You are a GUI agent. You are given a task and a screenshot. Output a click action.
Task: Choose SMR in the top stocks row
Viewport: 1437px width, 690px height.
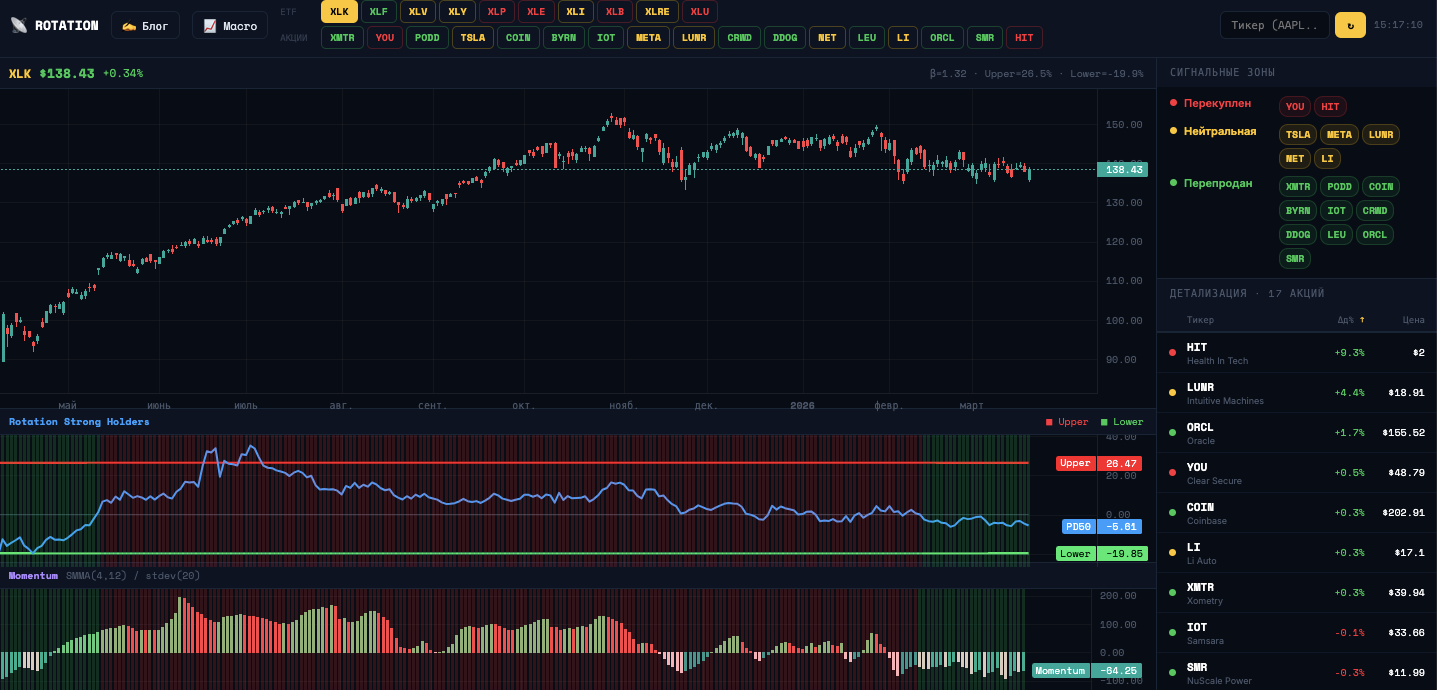tap(985, 38)
